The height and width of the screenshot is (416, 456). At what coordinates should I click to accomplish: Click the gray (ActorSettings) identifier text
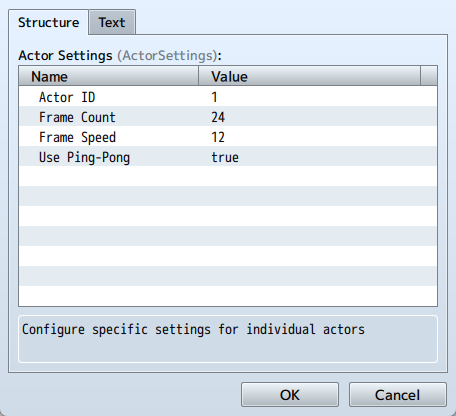click(168, 55)
